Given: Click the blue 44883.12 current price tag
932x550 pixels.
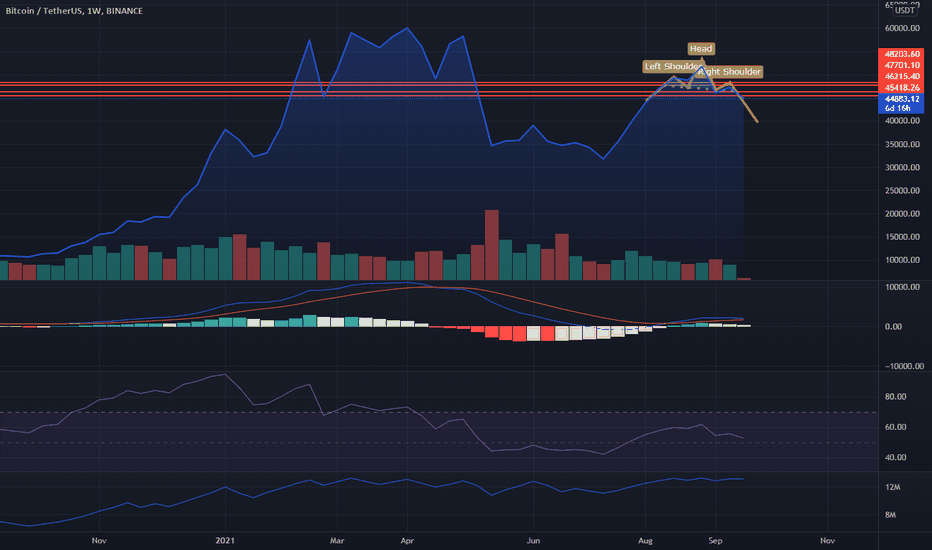Looking at the screenshot, I should click(x=901, y=99).
